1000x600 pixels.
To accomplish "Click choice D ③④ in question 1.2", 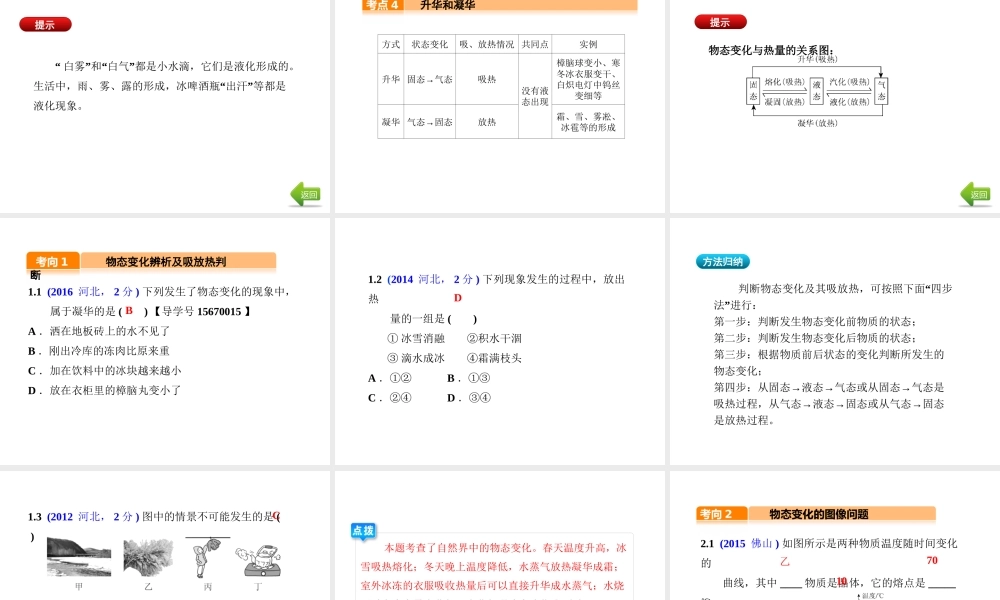I will (469, 398).
